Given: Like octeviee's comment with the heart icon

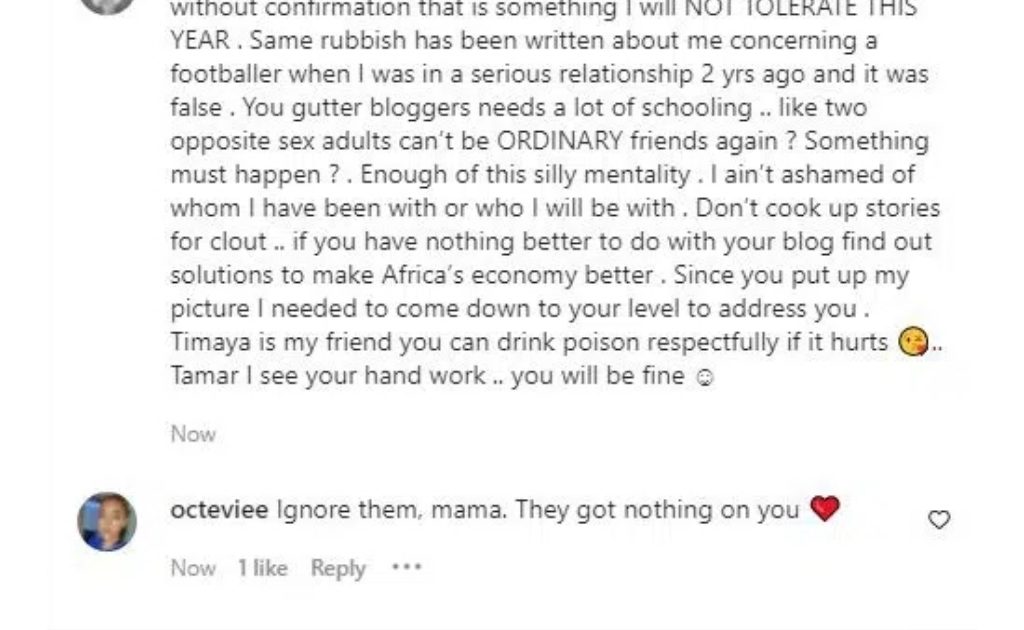Looking at the screenshot, I should [939, 520].
